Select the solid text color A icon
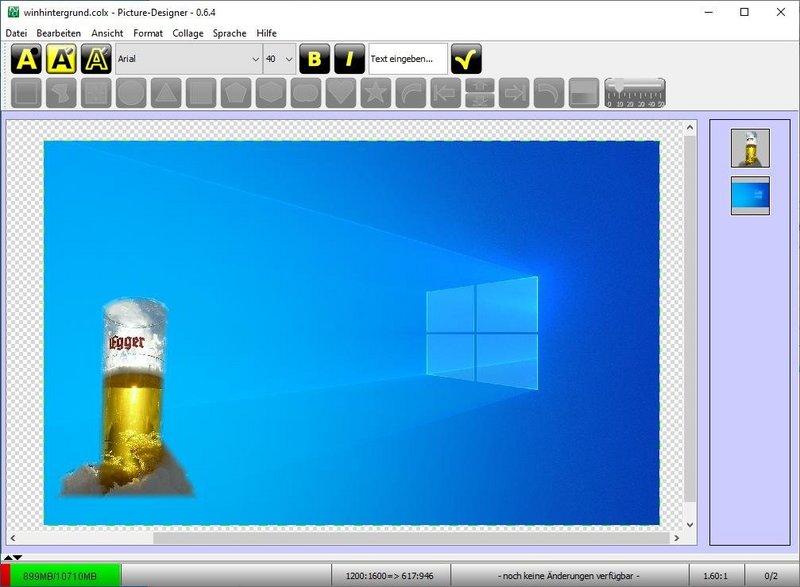Image resolution: width=800 pixels, height=587 pixels. (x=26, y=59)
